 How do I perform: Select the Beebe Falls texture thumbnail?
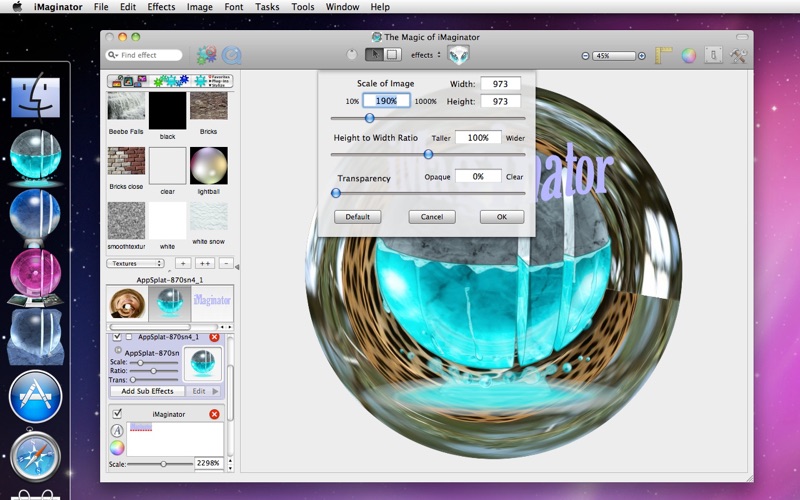click(x=126, y=106)
